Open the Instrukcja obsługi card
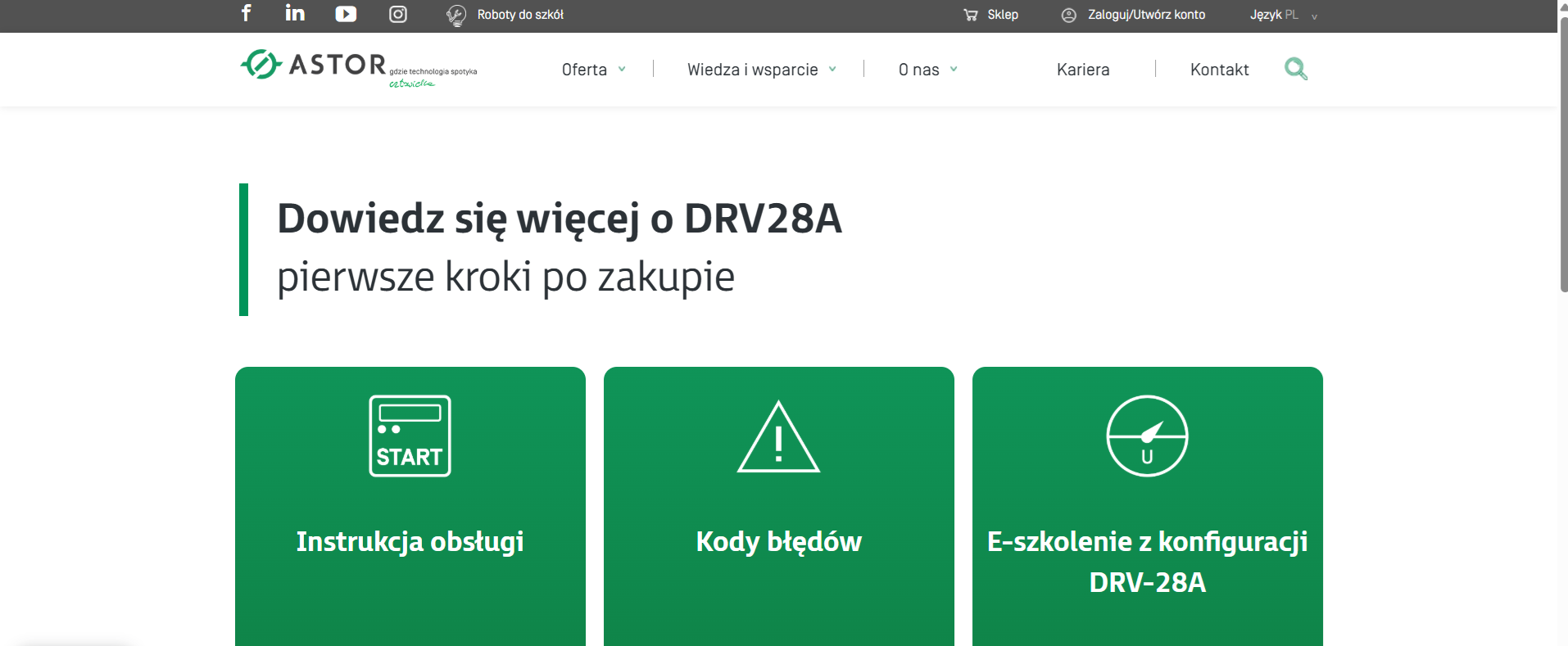This screenshot has height=646, width=1568. pos(410,506)
